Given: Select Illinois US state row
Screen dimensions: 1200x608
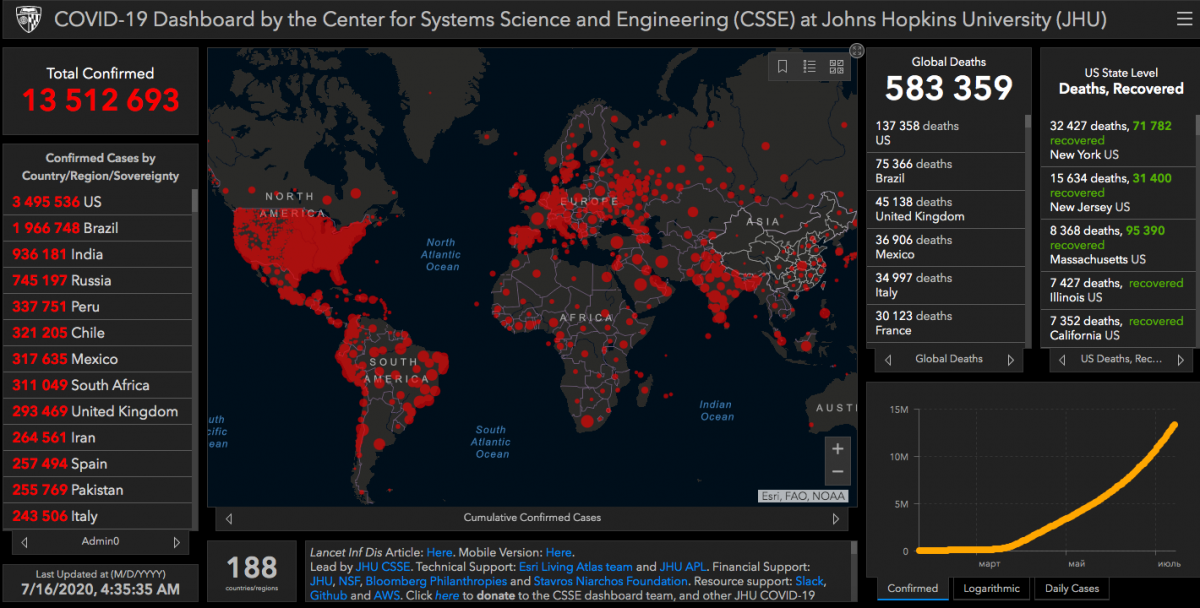Looking at the screenshot, I should click(1118, 290).
